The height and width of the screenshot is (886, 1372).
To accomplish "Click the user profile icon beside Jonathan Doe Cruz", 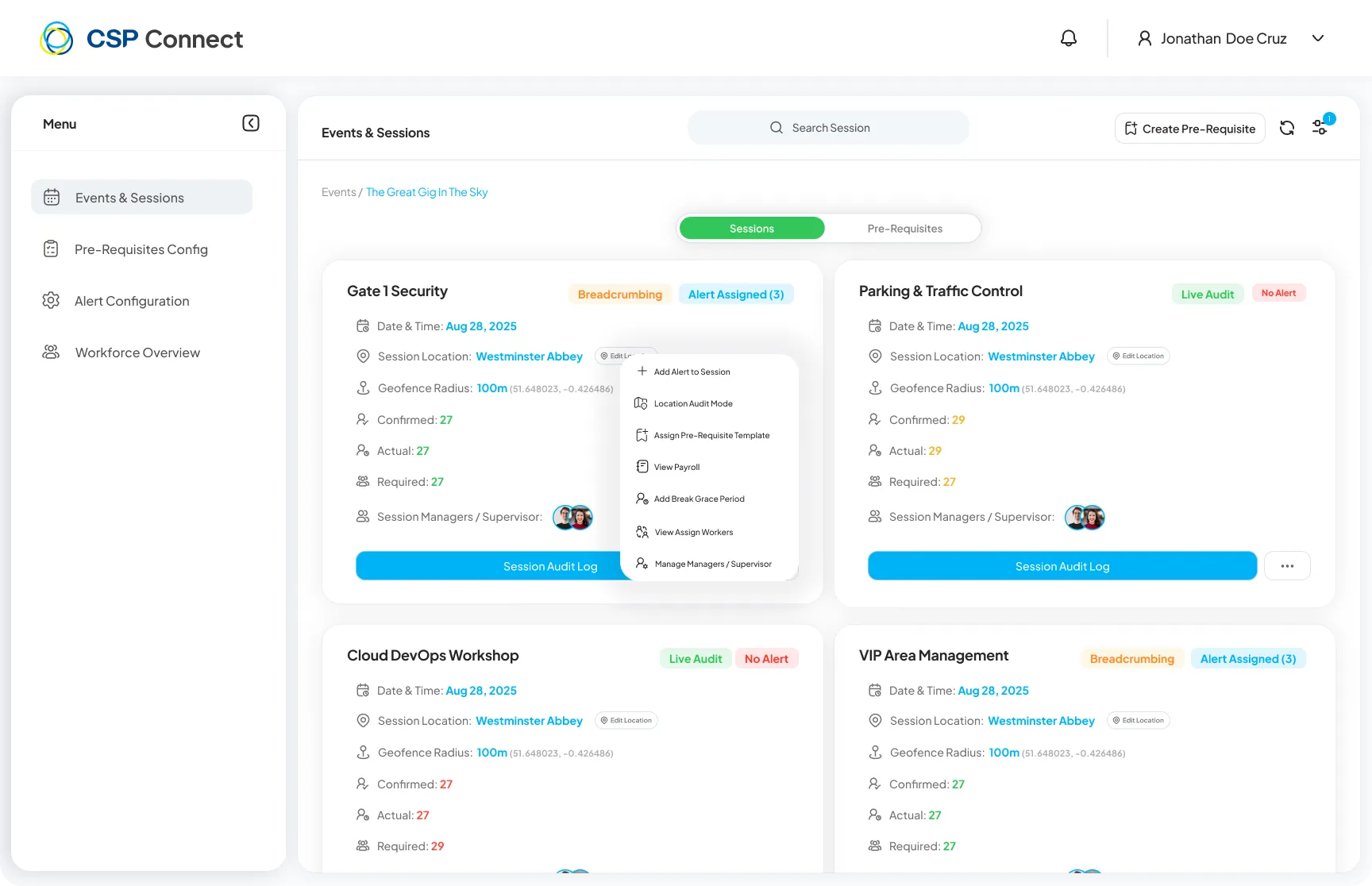I will click(1144, 38).
